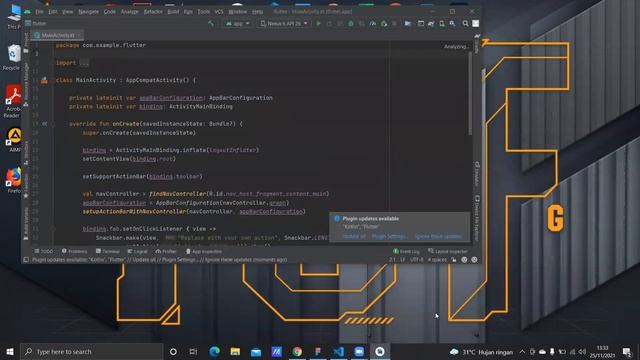Open the Project Structure folder icon
The image size is (640, 360).
point(407,24)
